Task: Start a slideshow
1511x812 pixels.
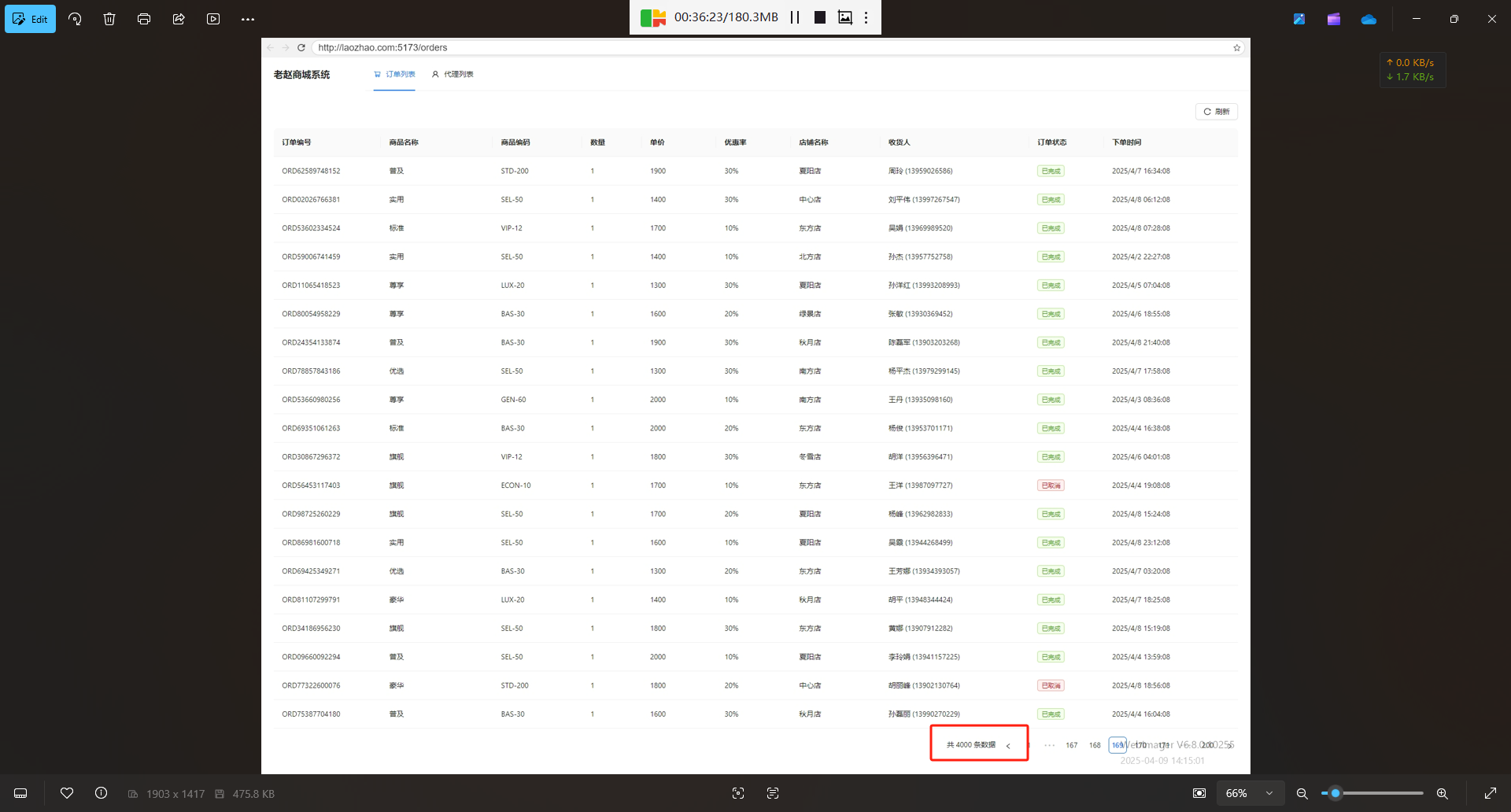Action: tap(213, 19)
